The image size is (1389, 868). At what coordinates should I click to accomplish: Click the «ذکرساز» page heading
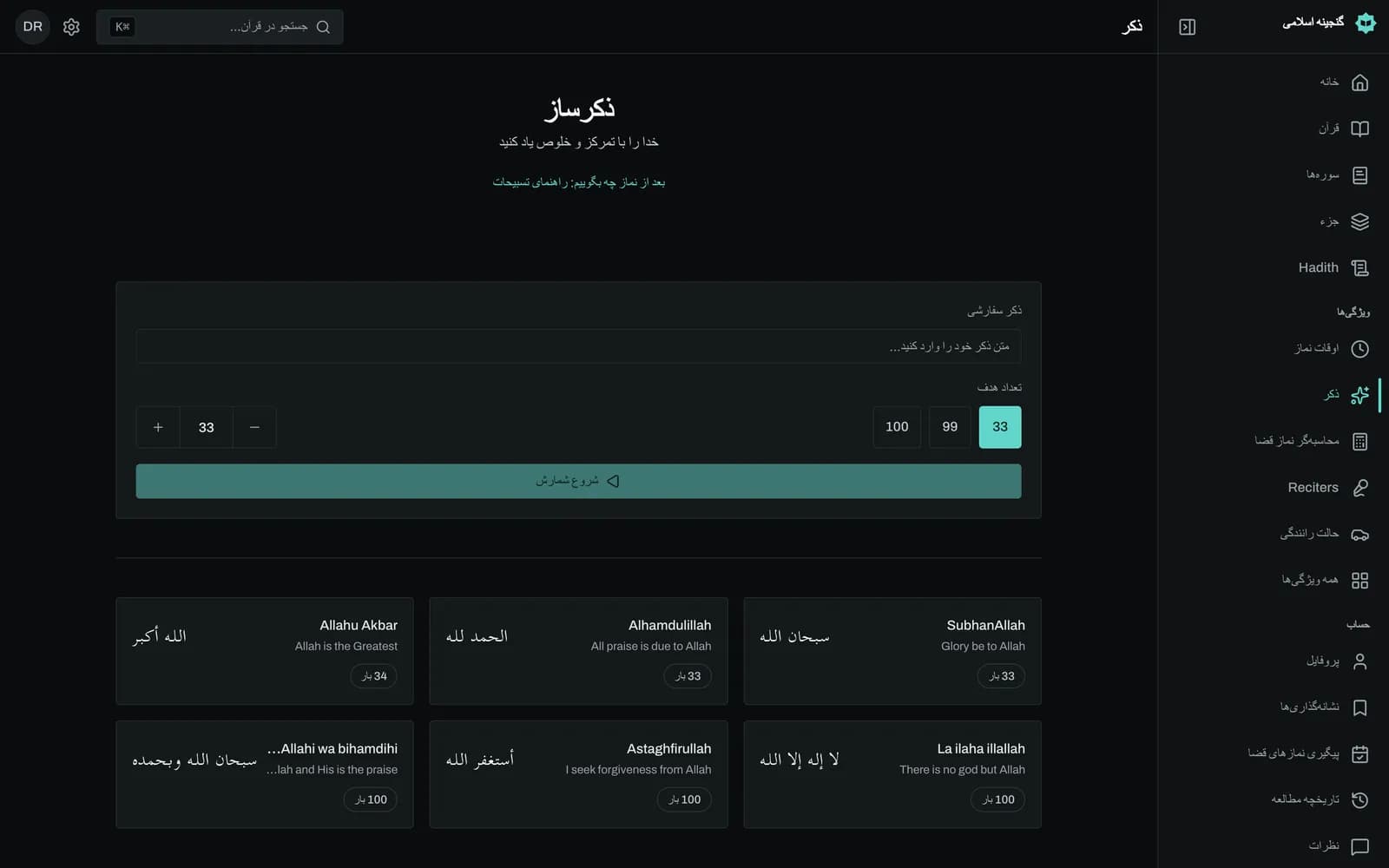[x=579, y=108]
